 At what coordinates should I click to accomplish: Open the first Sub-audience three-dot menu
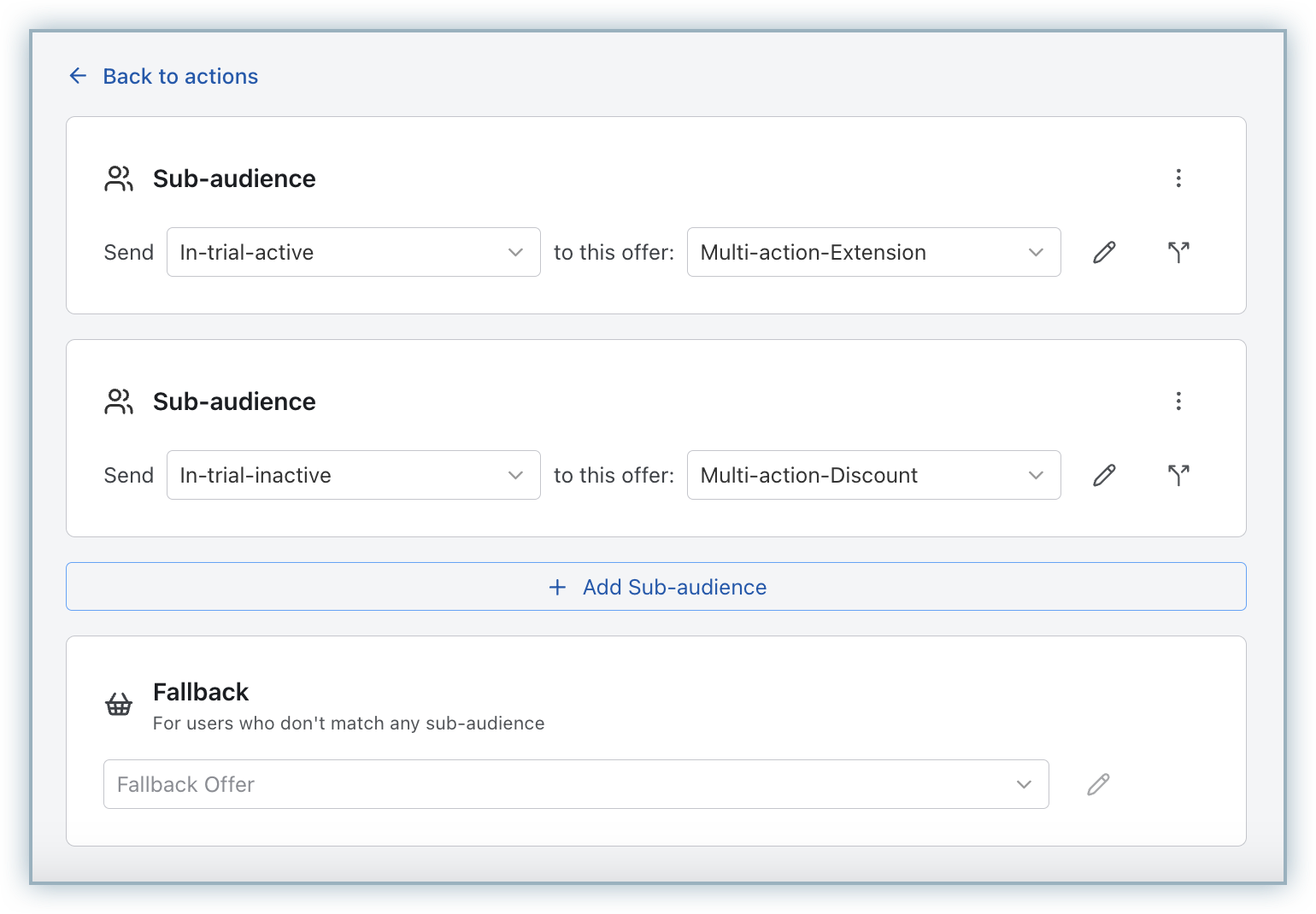[1178, 178]
